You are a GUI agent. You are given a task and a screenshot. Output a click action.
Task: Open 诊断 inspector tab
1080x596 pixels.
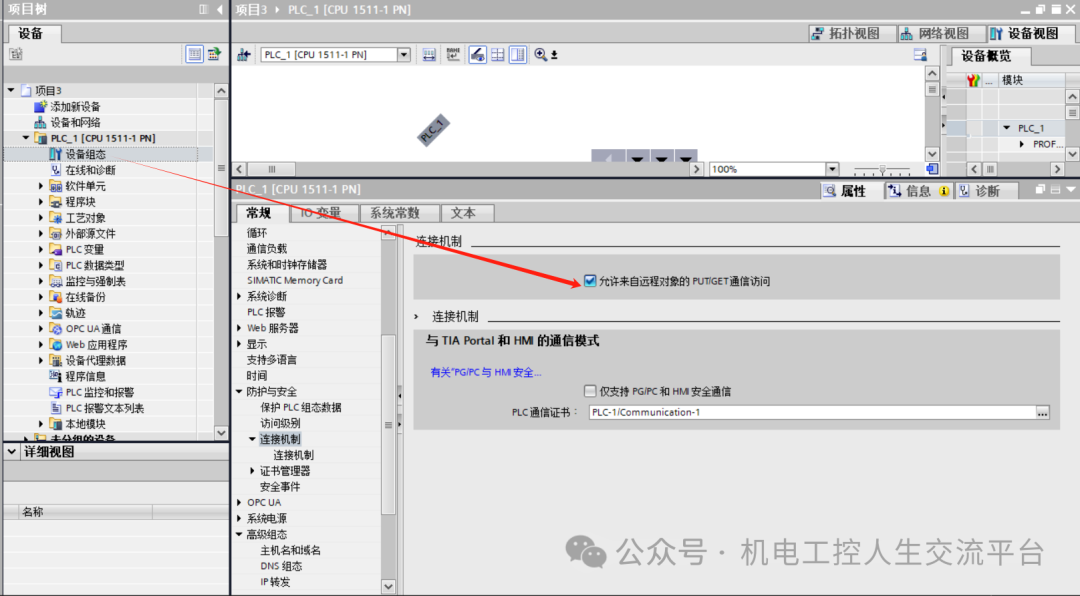pyautogui.click(x=986, y=191)
